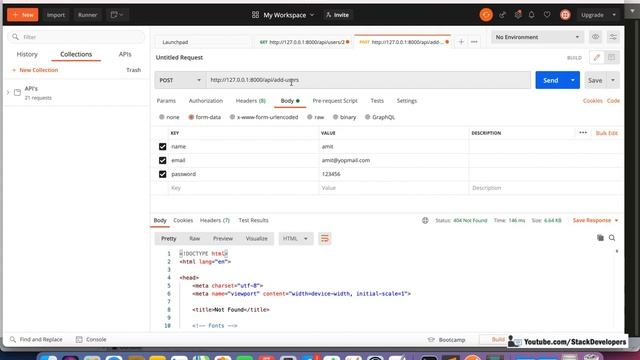Viewport: 640px width, 360px height.
Task: Open the Pre-request Script tab
Action: [x=335, y=101]
